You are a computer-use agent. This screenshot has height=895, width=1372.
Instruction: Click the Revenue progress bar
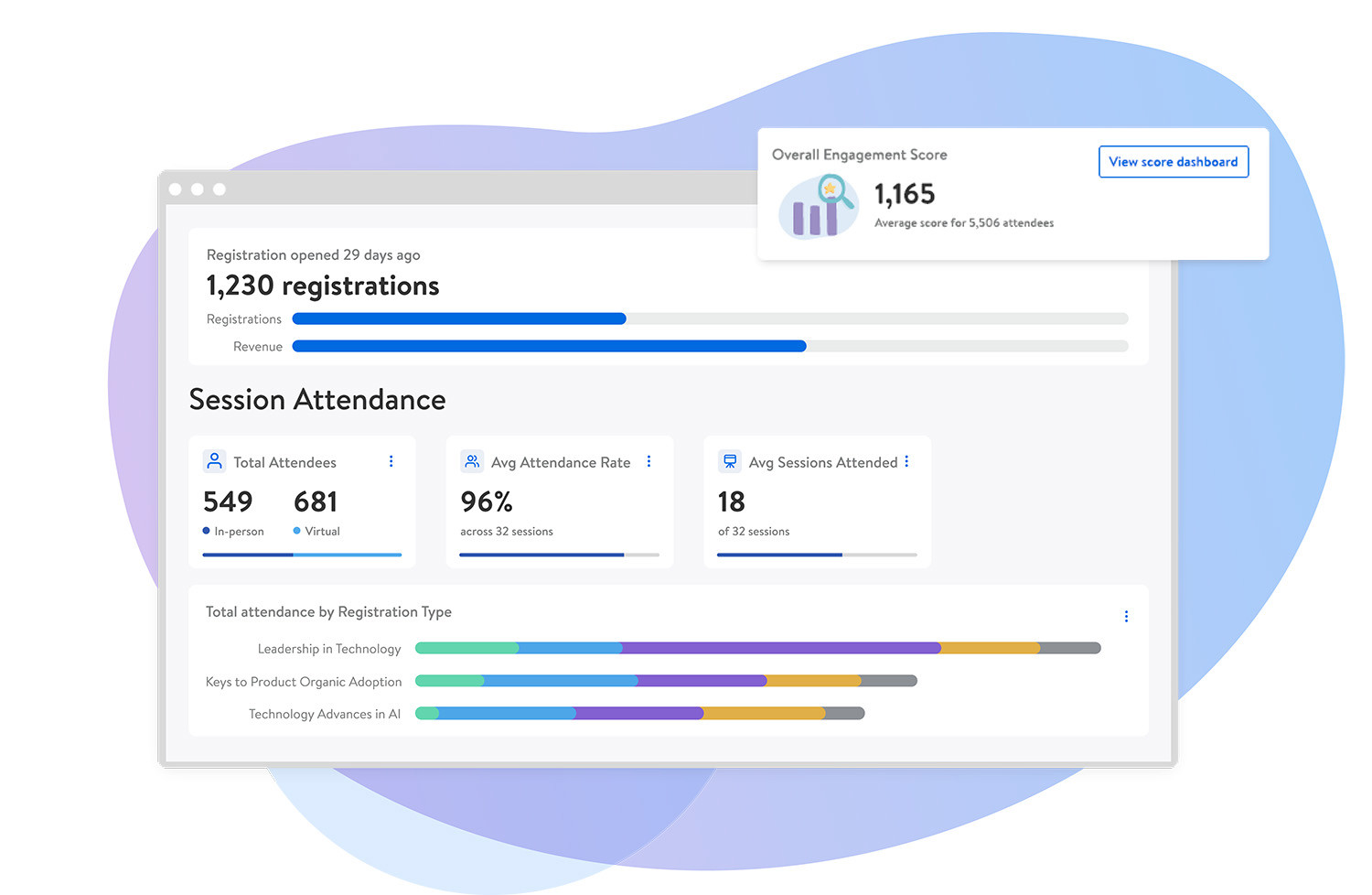(709, 346)
